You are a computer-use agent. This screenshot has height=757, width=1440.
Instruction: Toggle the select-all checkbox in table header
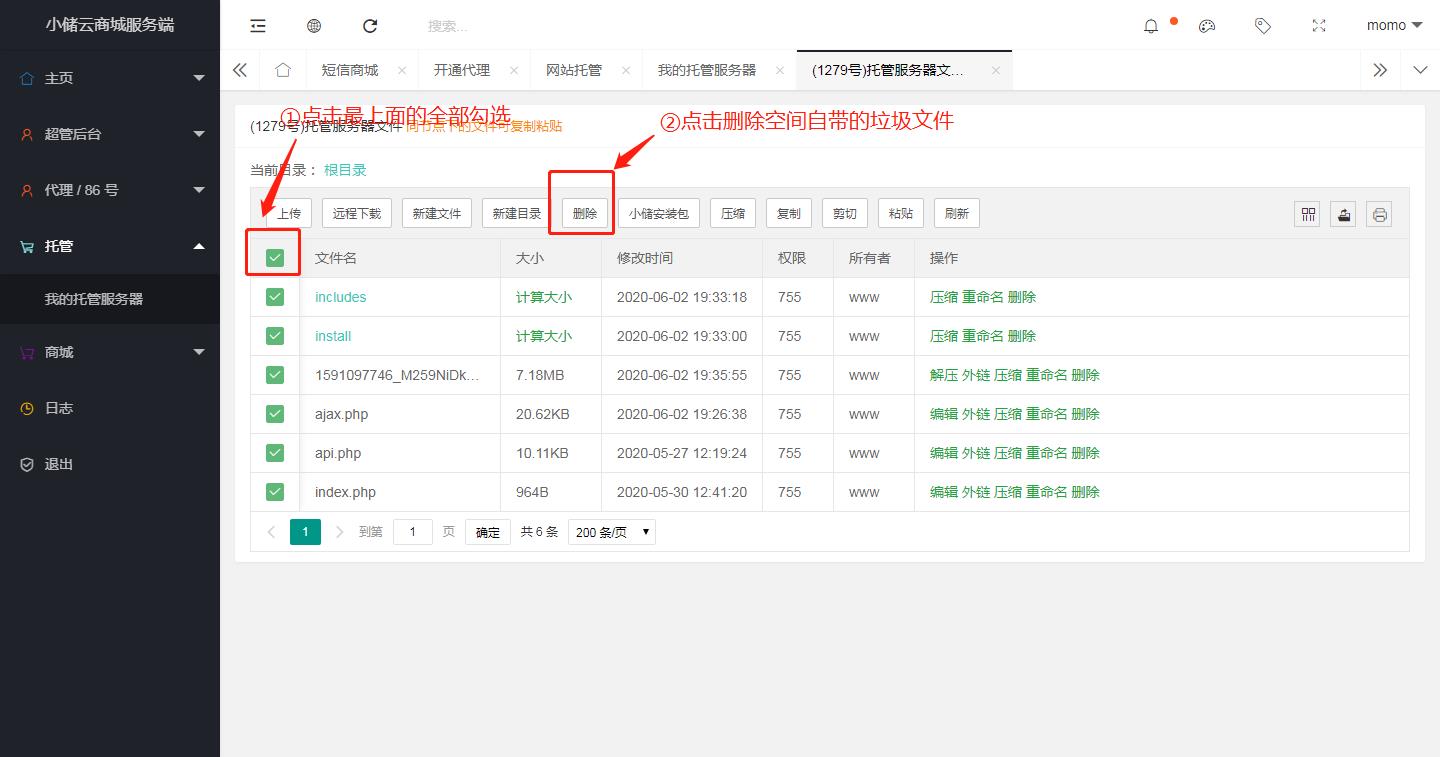point(275,258)
